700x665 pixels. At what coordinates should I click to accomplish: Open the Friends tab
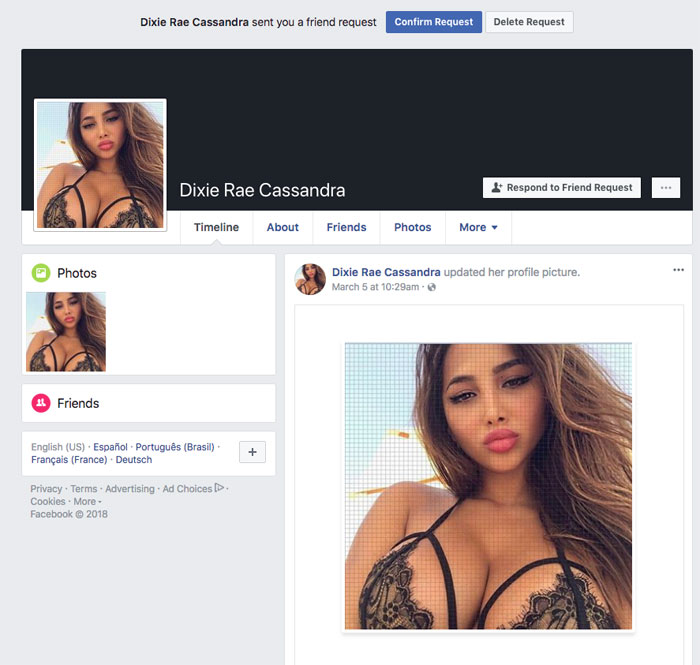point(346,227)
